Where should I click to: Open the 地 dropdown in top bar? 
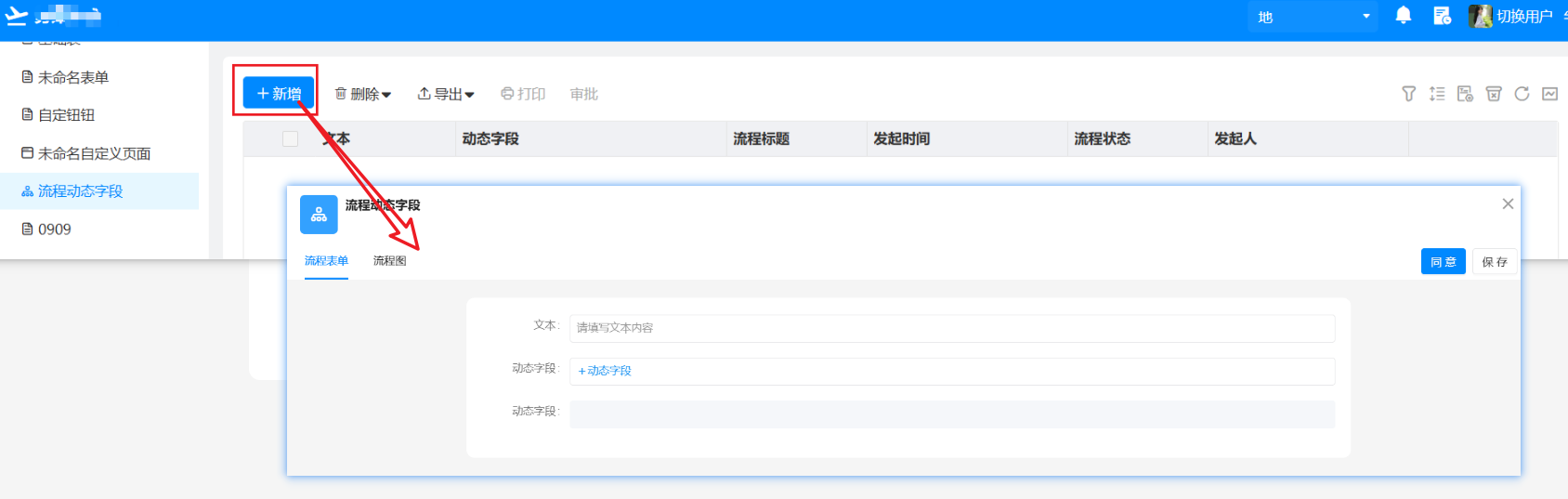[x=1313, y=17]
